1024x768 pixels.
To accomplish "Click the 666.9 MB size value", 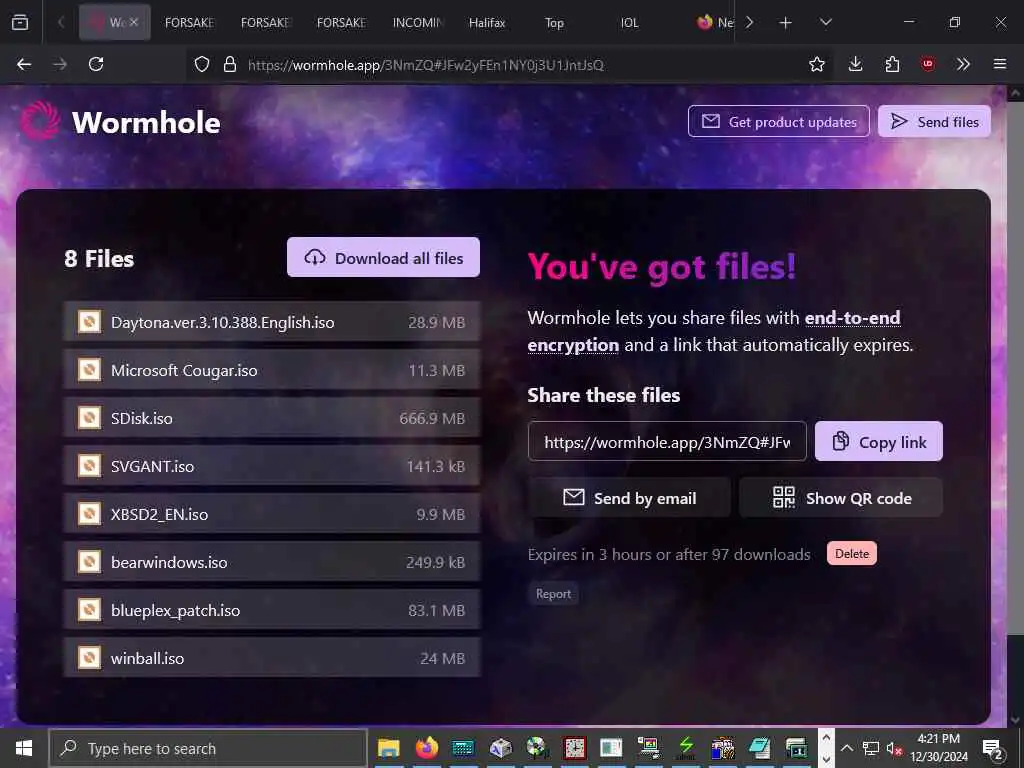I will click(x=432, y=418).
